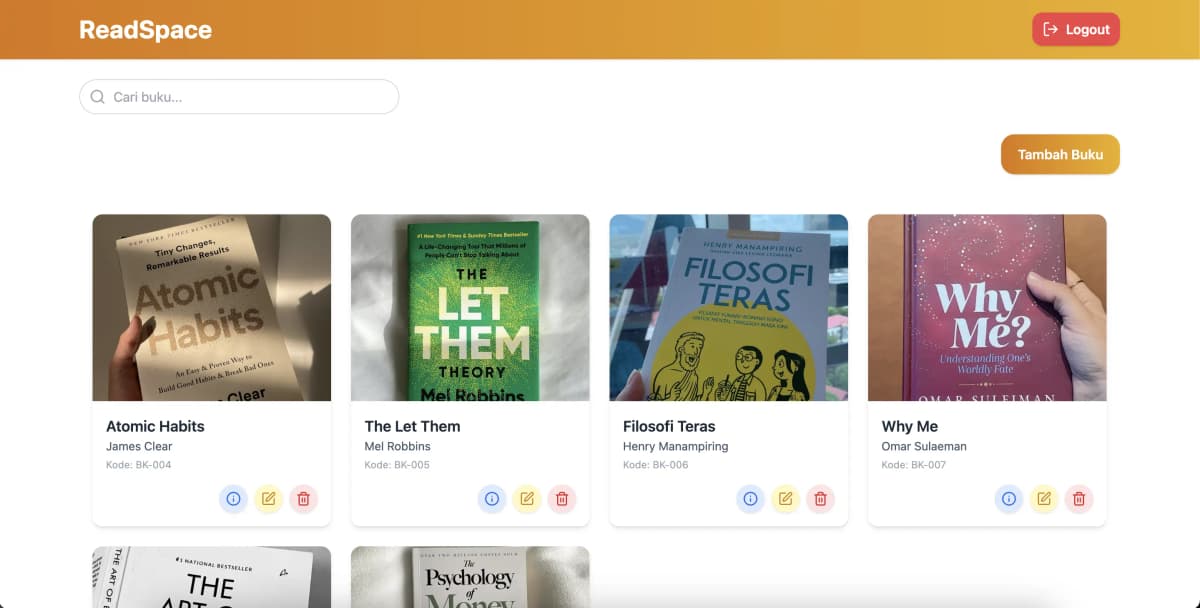1200x608 pixels.
Task: Open the Atomic Habits cover image
Action: [x=211, y=307]
